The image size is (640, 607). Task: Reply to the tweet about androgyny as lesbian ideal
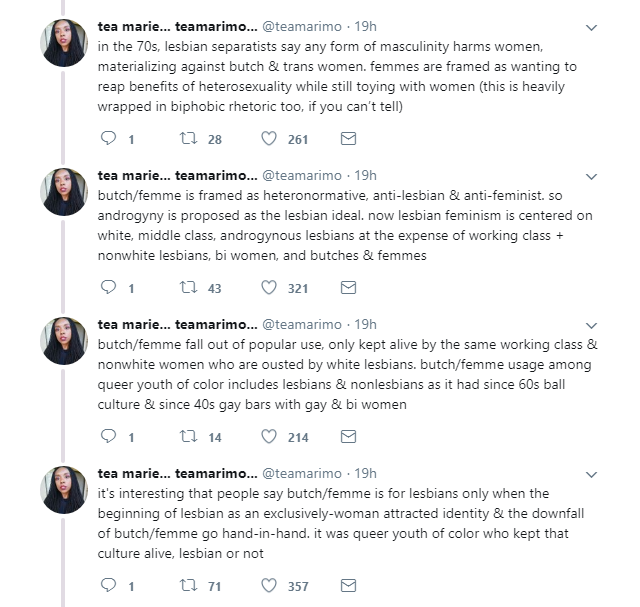(109, 288)
